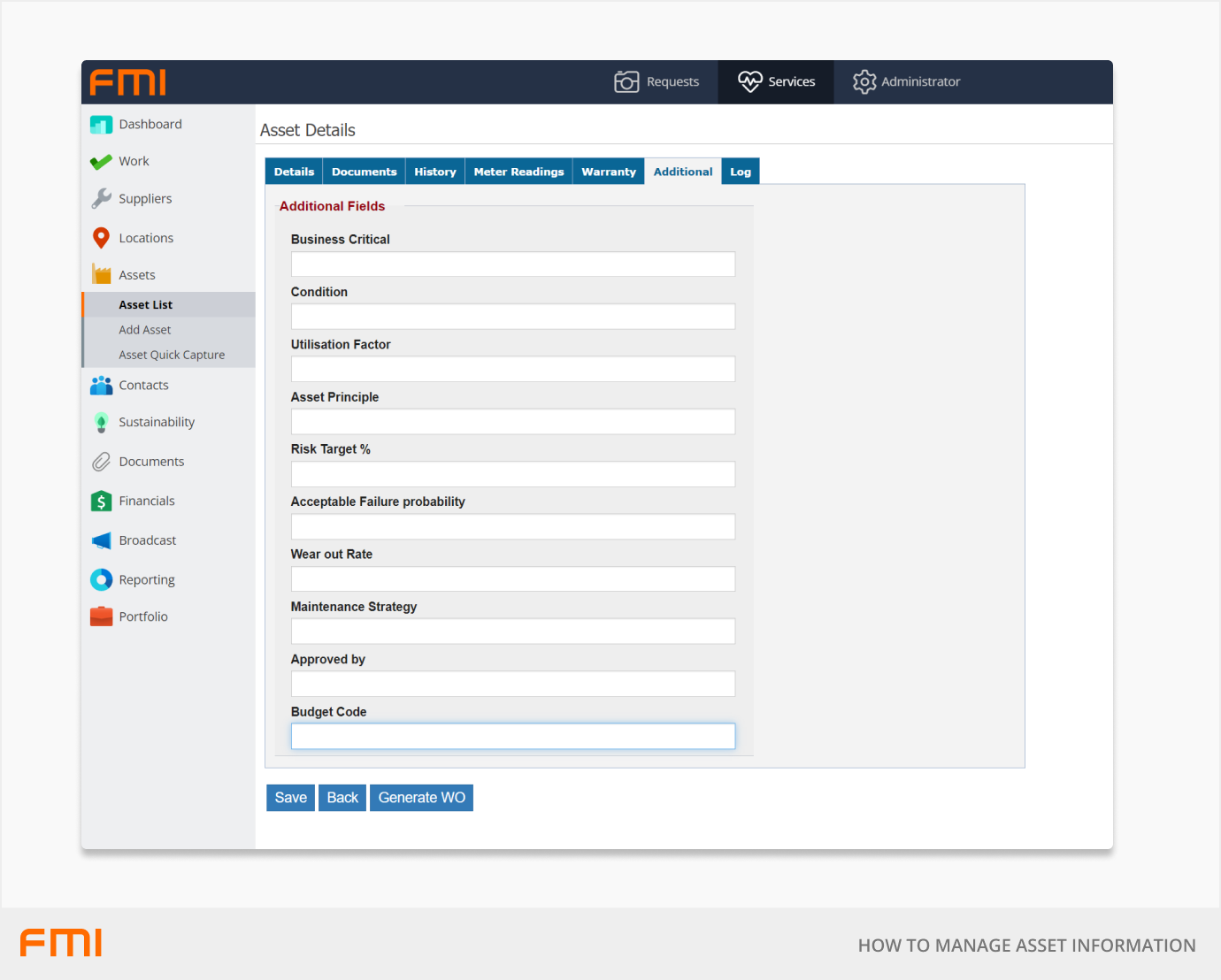Select the Locations map pin icon
This screenshot has height=980, width=1221.
tap(101, 238)
